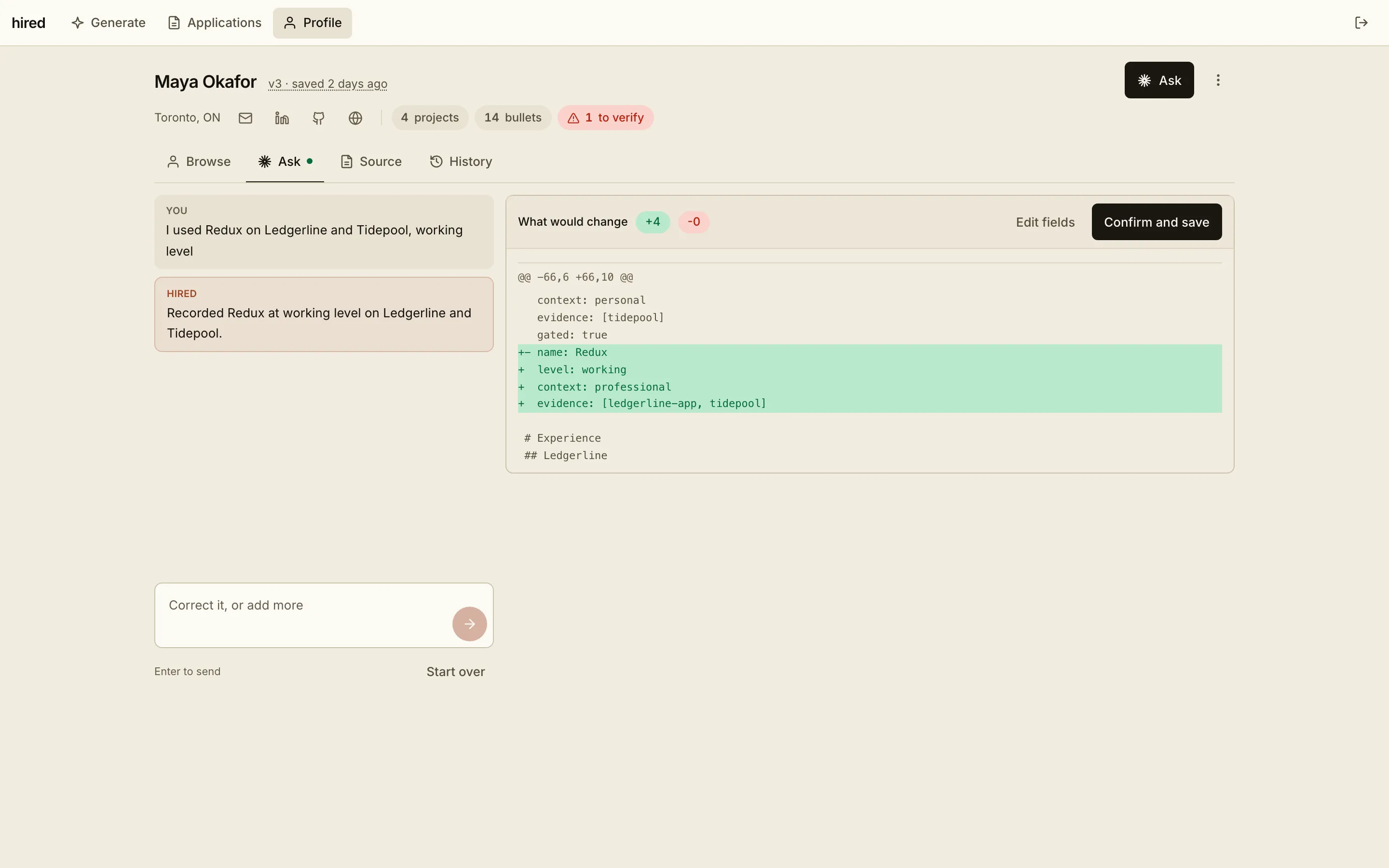Focus the Correct it, or add more field
This screenshot has width=1389, height=868.
click(x=324, y=615)
